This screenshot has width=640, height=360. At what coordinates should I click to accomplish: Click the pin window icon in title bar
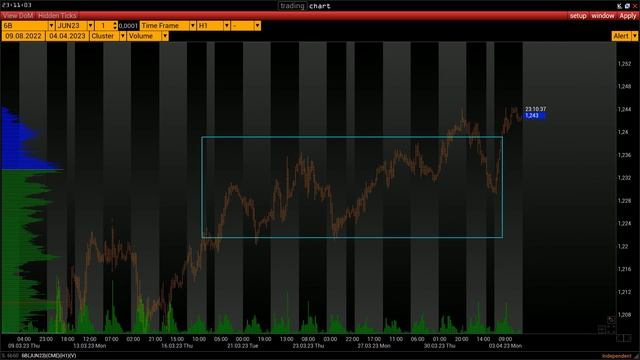point(619,6)
